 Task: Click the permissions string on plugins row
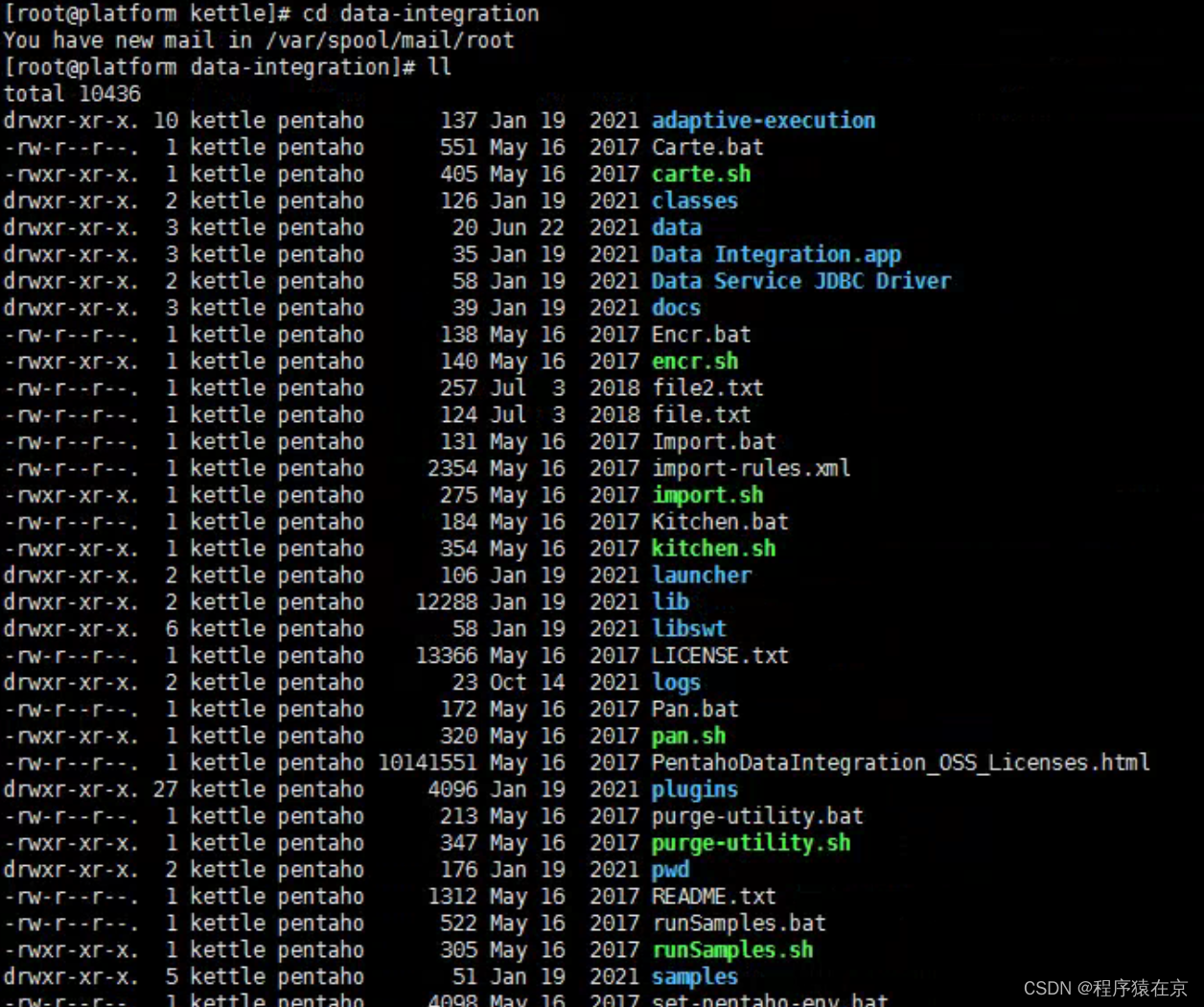tap(71, 790)
